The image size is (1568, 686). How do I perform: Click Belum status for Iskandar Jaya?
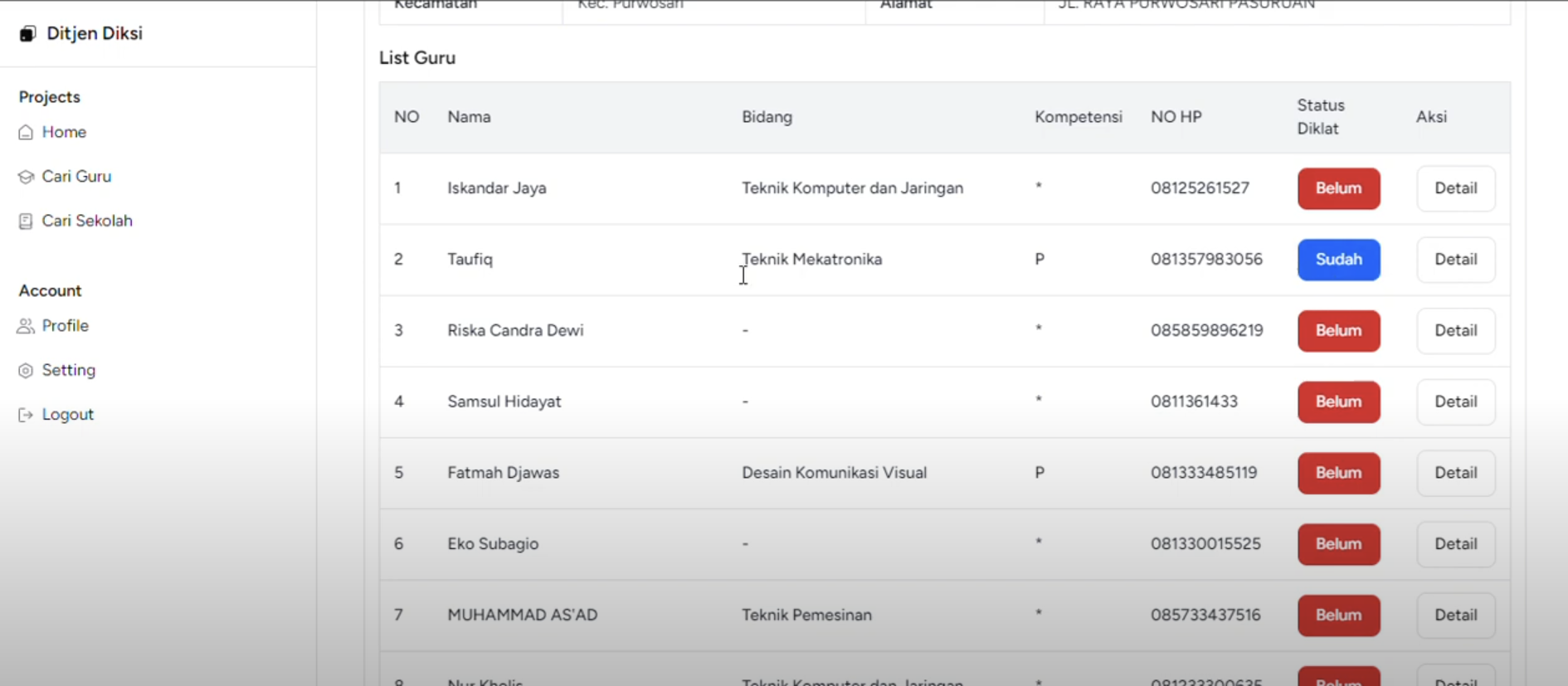click(1338, 188)
